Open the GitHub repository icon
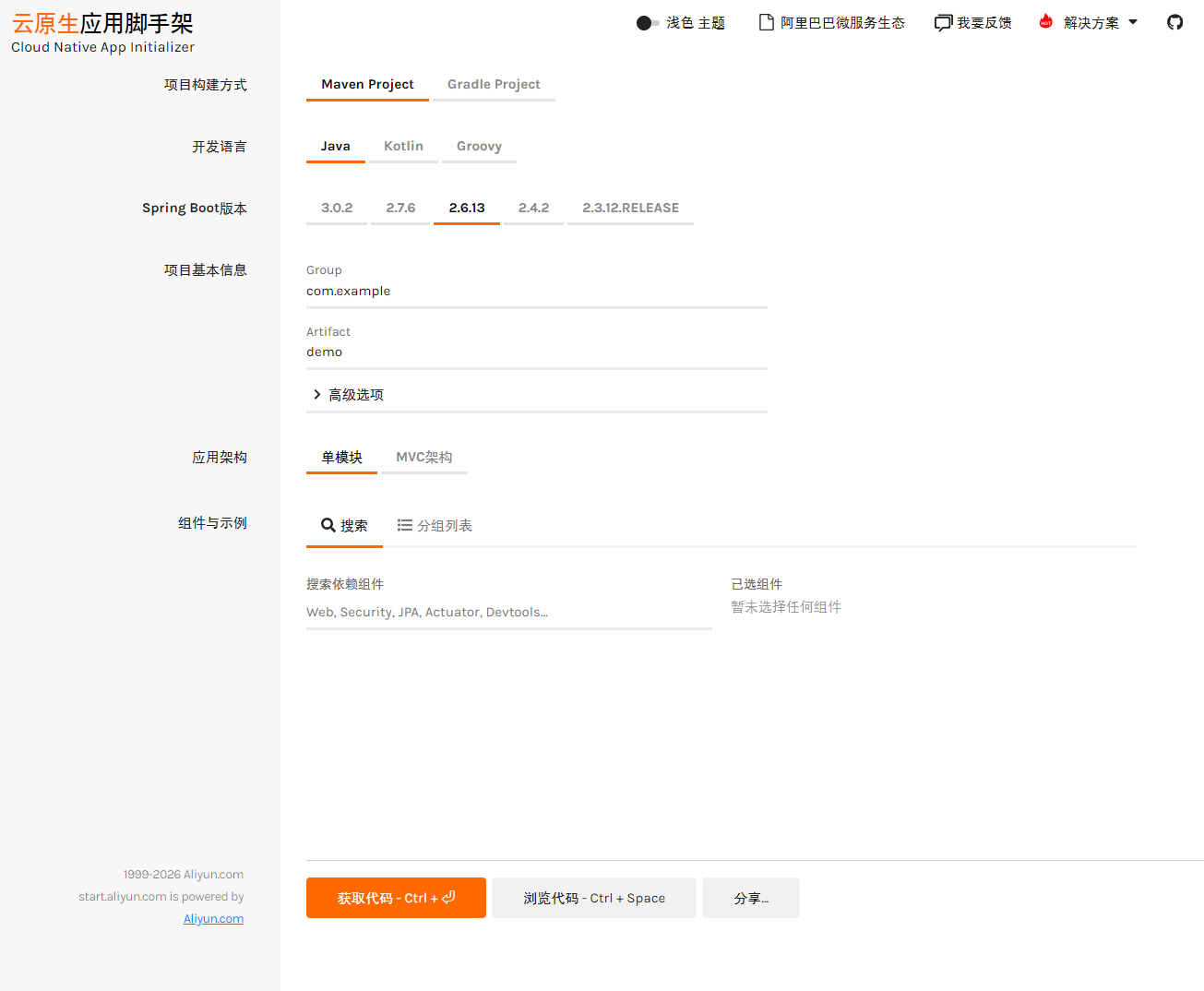Viewport: 1204px width, 991px height. [x=1174, y=22]
